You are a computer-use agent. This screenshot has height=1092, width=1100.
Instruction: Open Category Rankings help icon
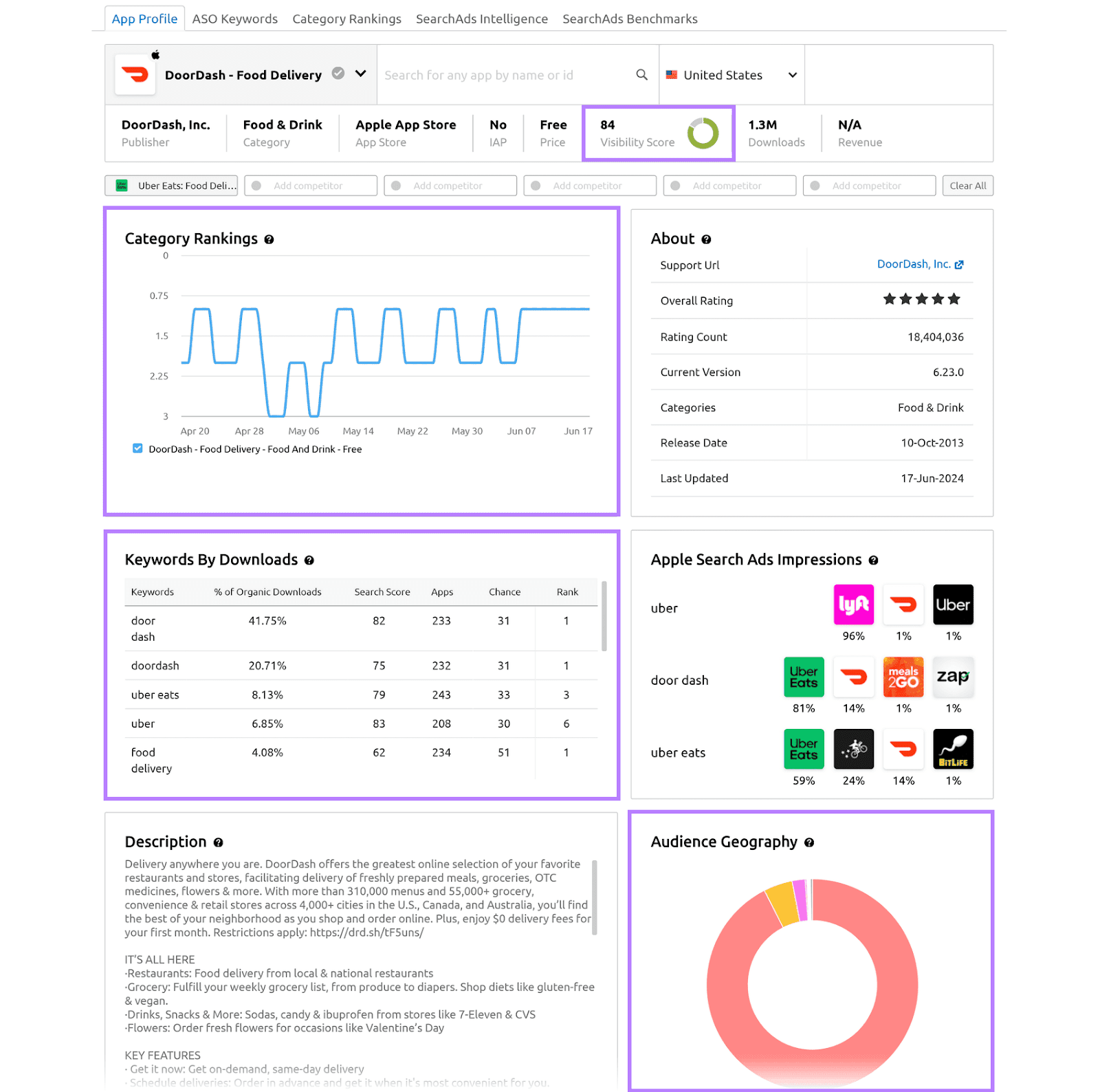[269, 239]
